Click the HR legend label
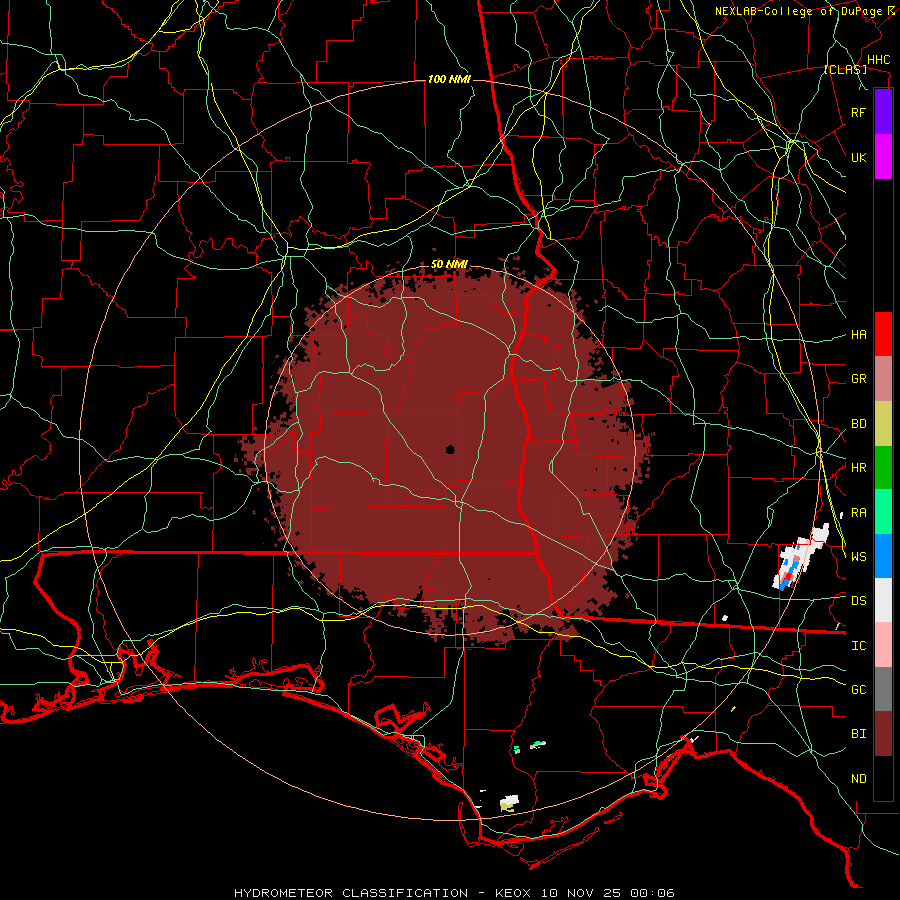Image resolution: width=900 pixels, height=900 pixels. point(858,468)
